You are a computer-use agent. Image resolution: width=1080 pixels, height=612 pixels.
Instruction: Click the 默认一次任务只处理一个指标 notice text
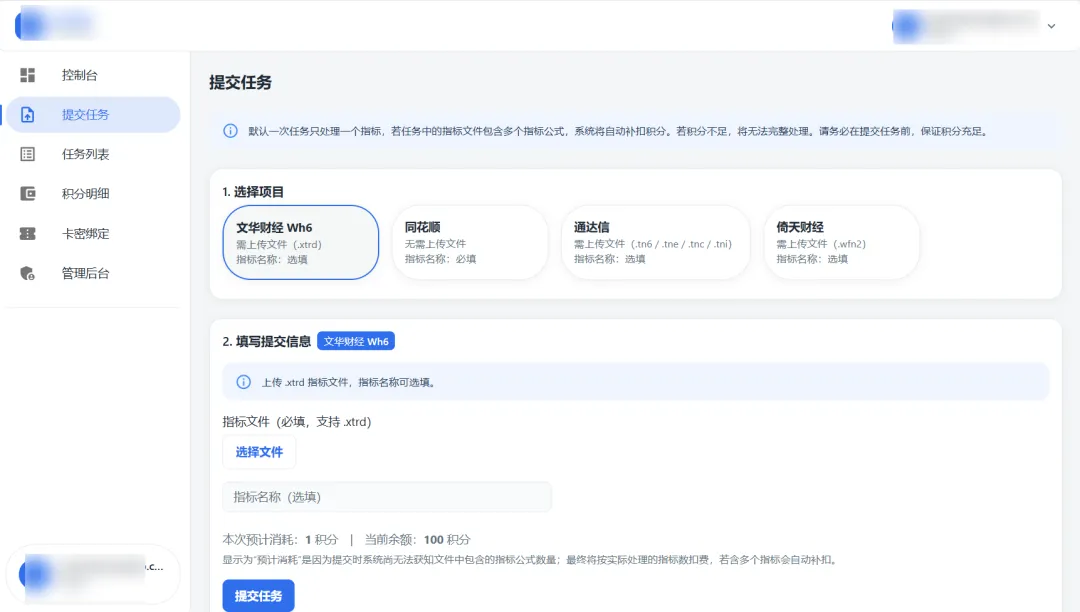tap(619, 131)
